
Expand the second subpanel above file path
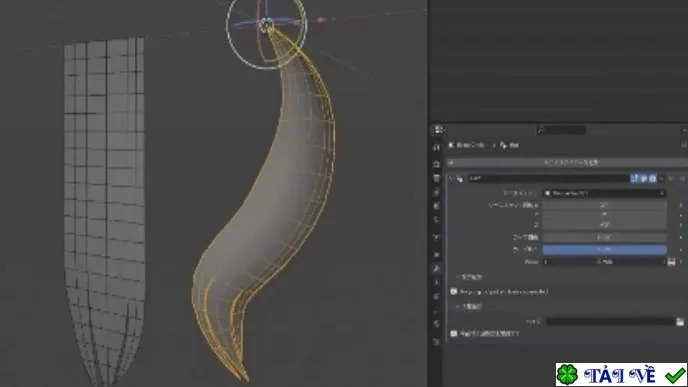469,306
